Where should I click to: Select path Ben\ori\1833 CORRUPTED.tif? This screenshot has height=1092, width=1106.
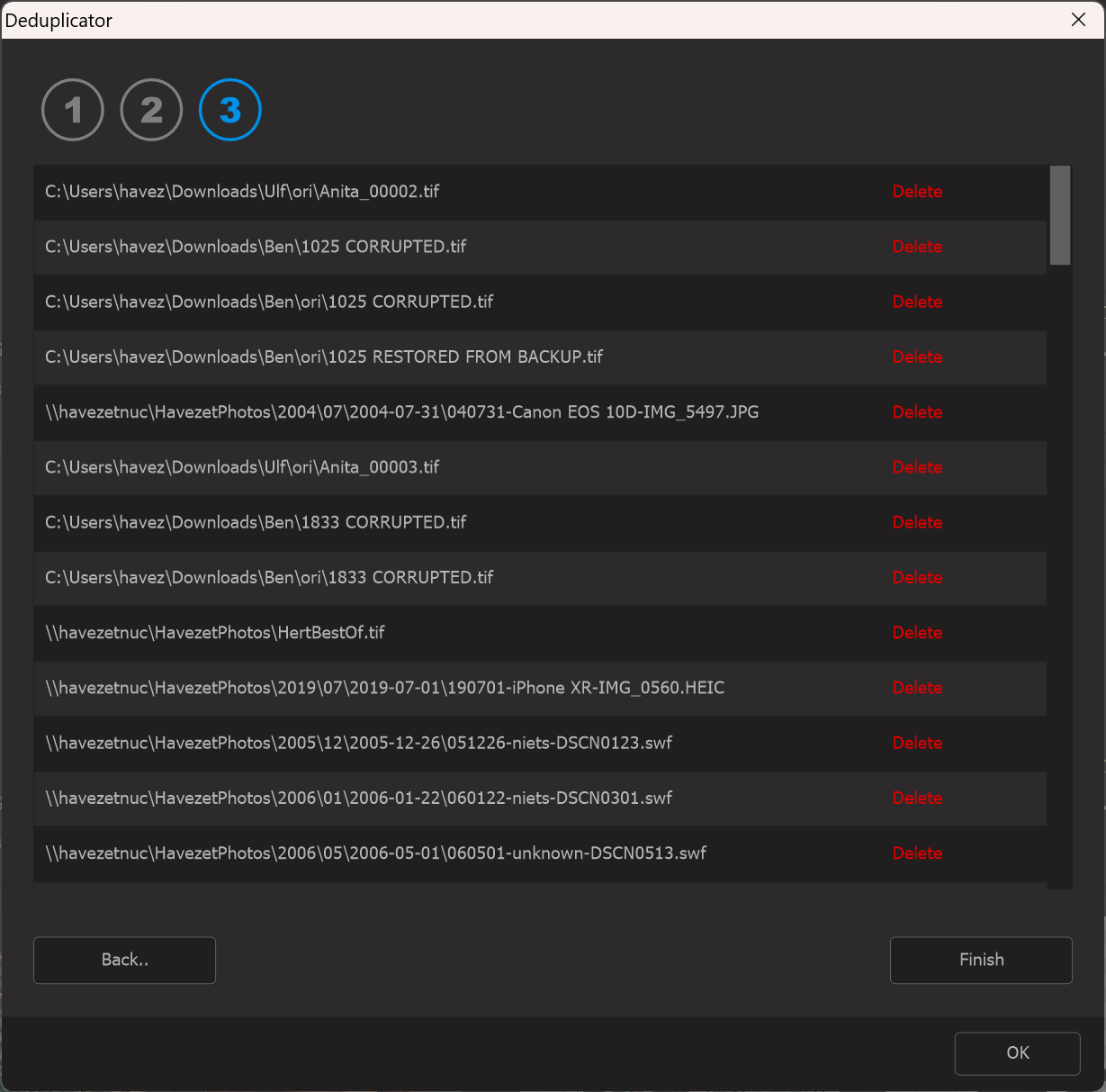pyautogui.click(x=269, y=577)
